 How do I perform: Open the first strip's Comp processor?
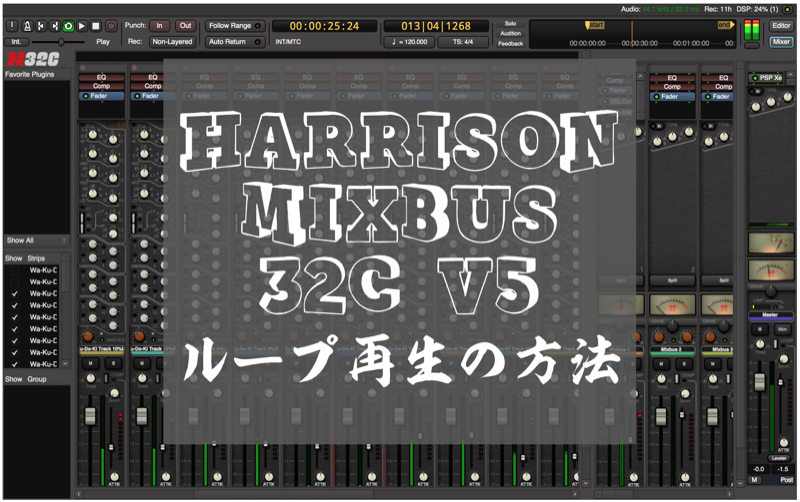[x=101, y=86]
